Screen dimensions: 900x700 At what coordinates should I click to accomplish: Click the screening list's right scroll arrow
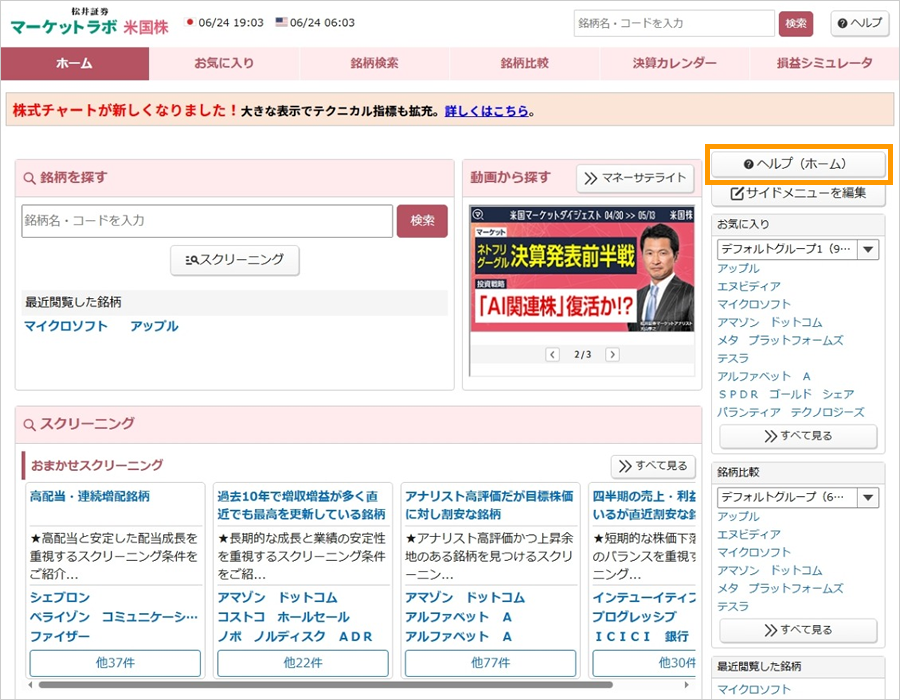coord(686,685)
